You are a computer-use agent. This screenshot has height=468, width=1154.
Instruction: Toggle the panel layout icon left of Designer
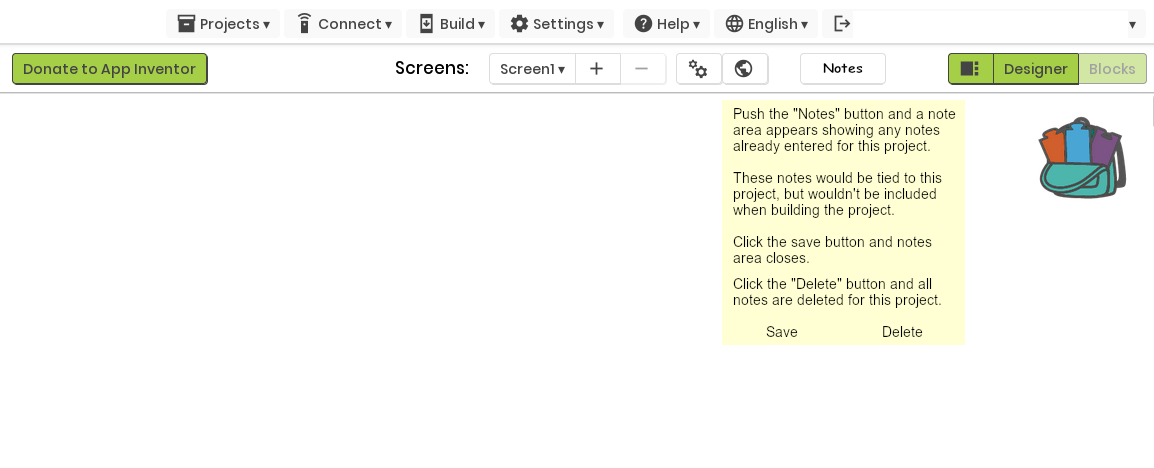(x=970, y=69)
